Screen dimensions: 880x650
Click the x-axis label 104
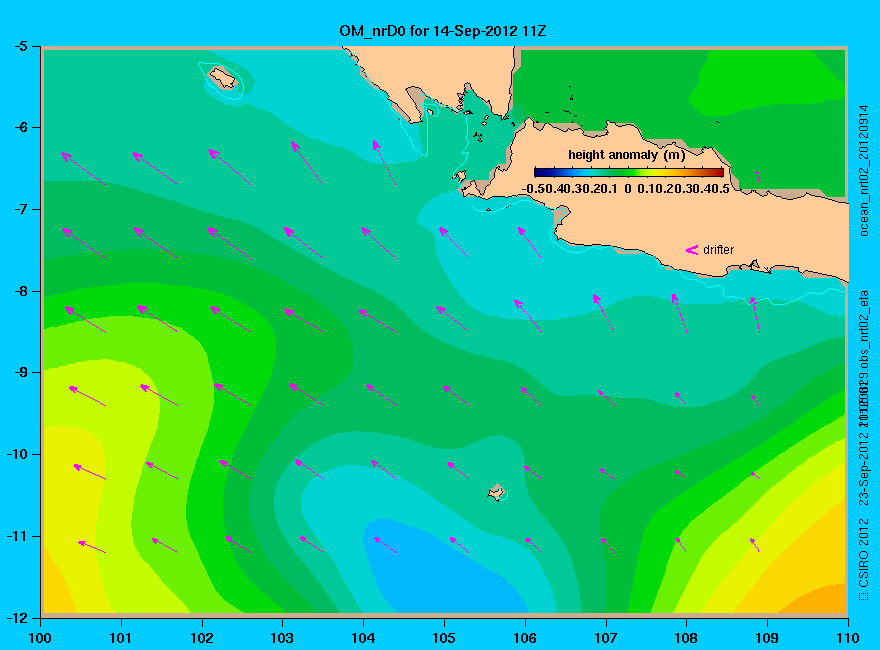click(363, 638)
